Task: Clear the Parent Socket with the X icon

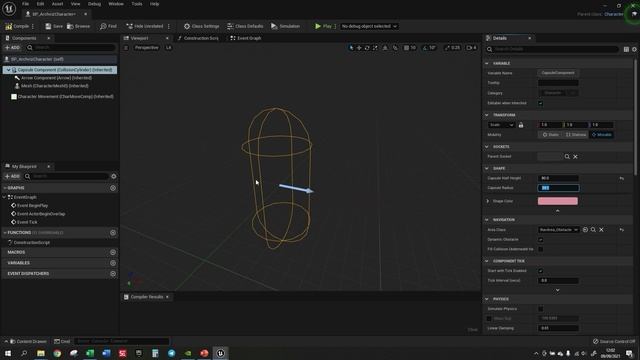Action: tap(575, 156)
